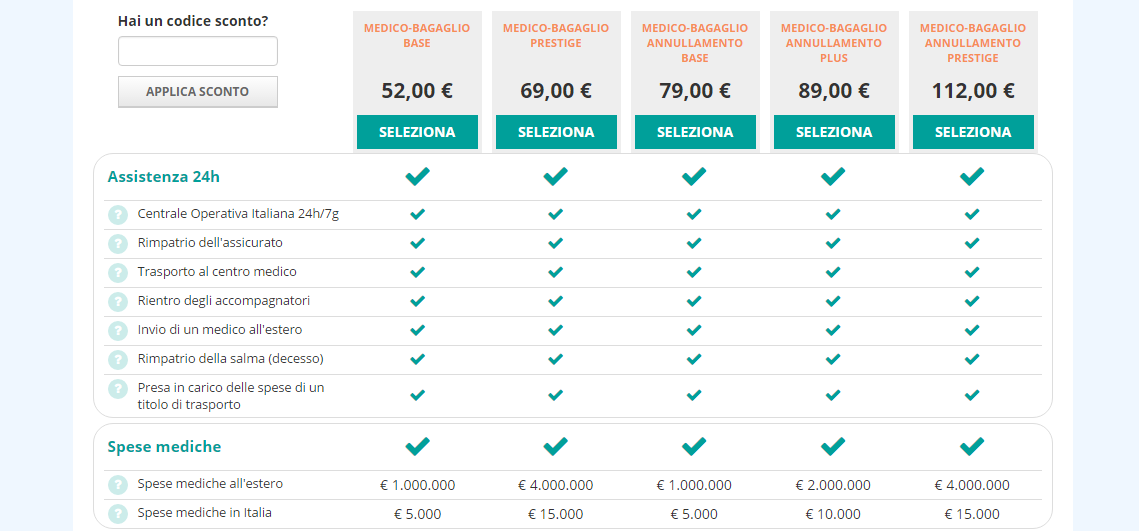Click help icon for Rimpatrio della salma
This screenshot has height=531, width=1139.
118,360
